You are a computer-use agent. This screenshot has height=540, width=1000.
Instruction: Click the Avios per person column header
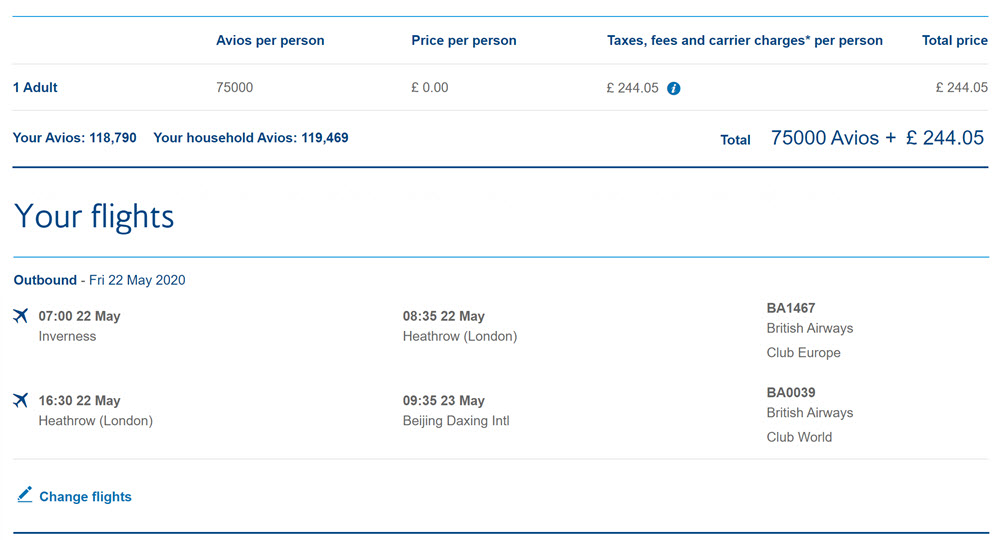[x=270, y=40]
